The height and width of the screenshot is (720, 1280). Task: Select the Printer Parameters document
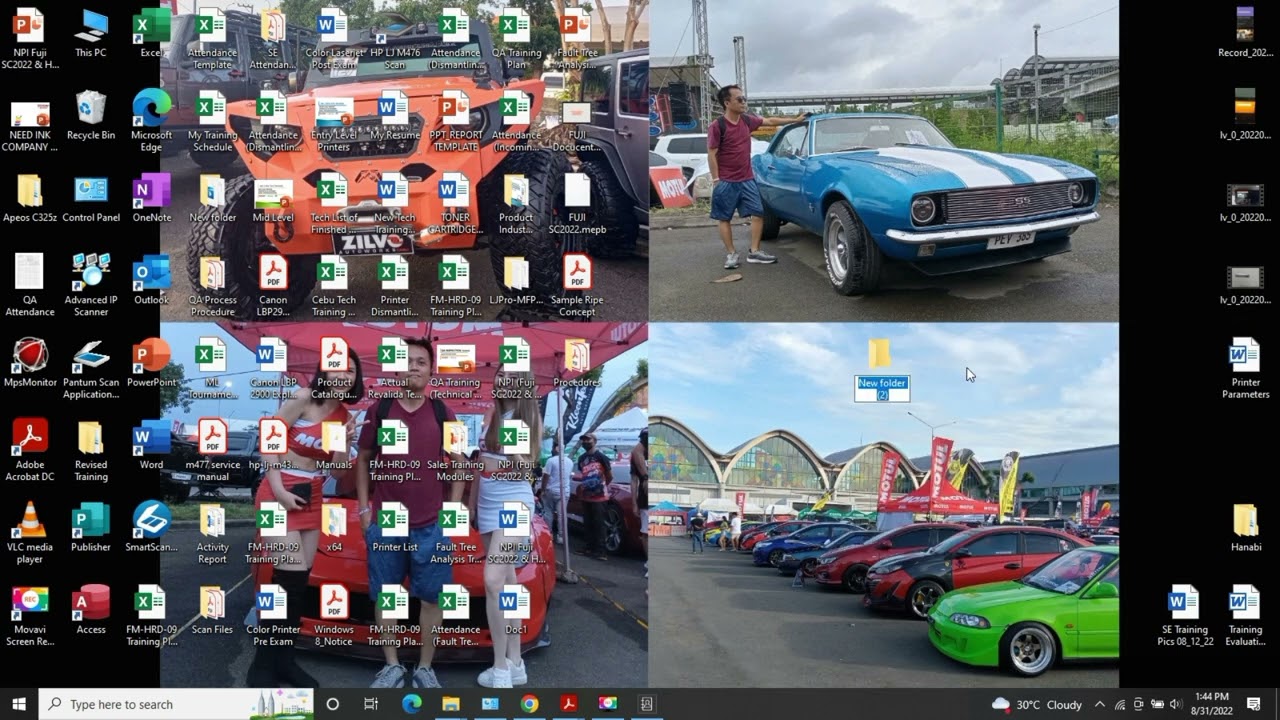click(x=1245, y=369)
